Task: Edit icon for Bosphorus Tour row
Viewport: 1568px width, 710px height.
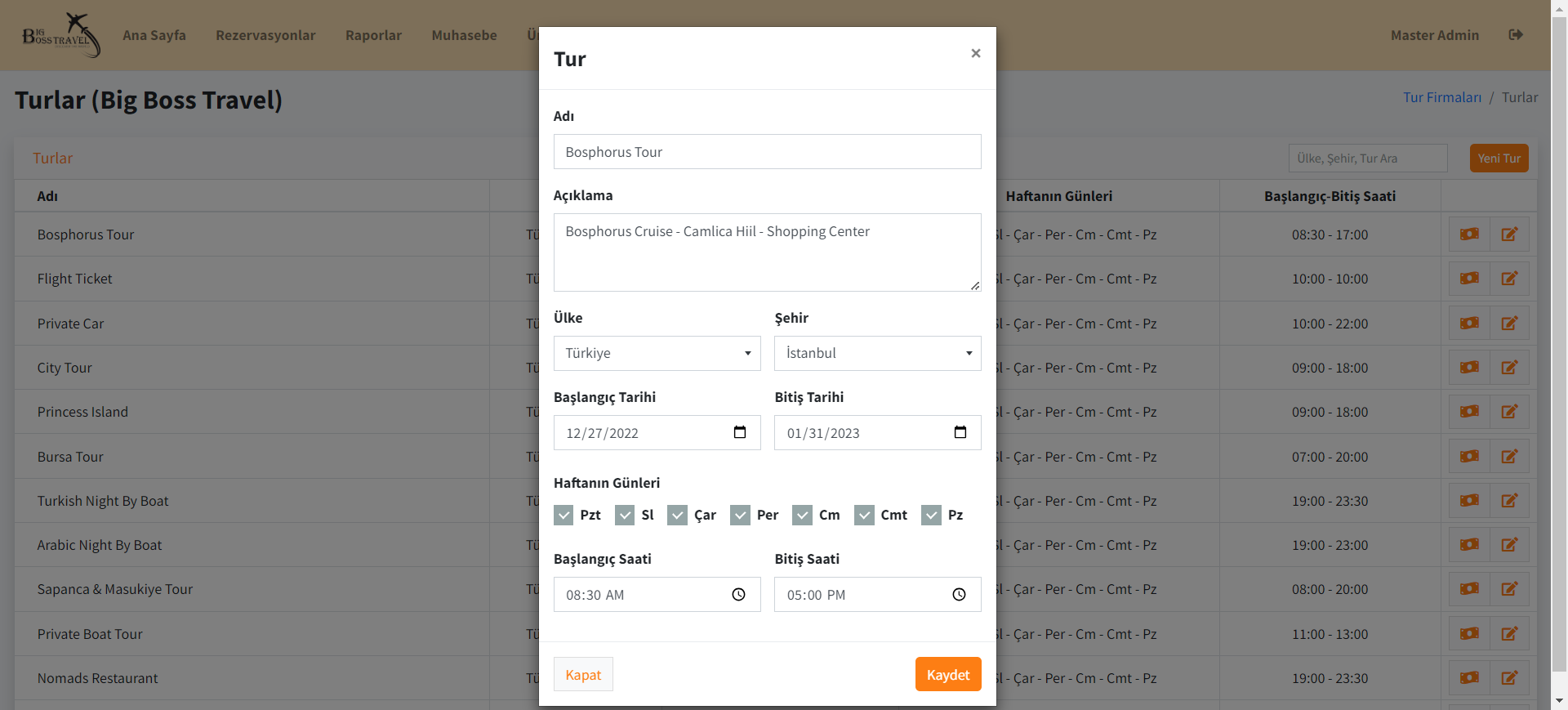Action: pyautogui.click(x=1509, y=234)
